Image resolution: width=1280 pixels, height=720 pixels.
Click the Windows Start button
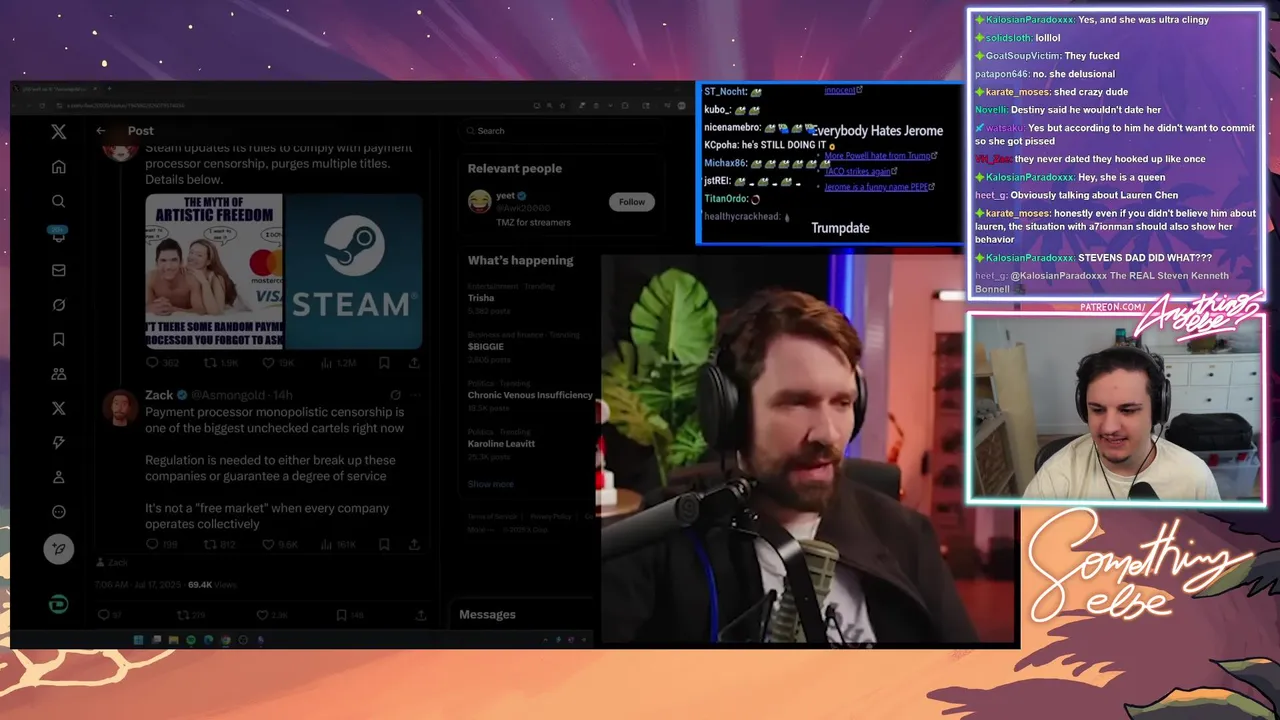coord(138,640)
